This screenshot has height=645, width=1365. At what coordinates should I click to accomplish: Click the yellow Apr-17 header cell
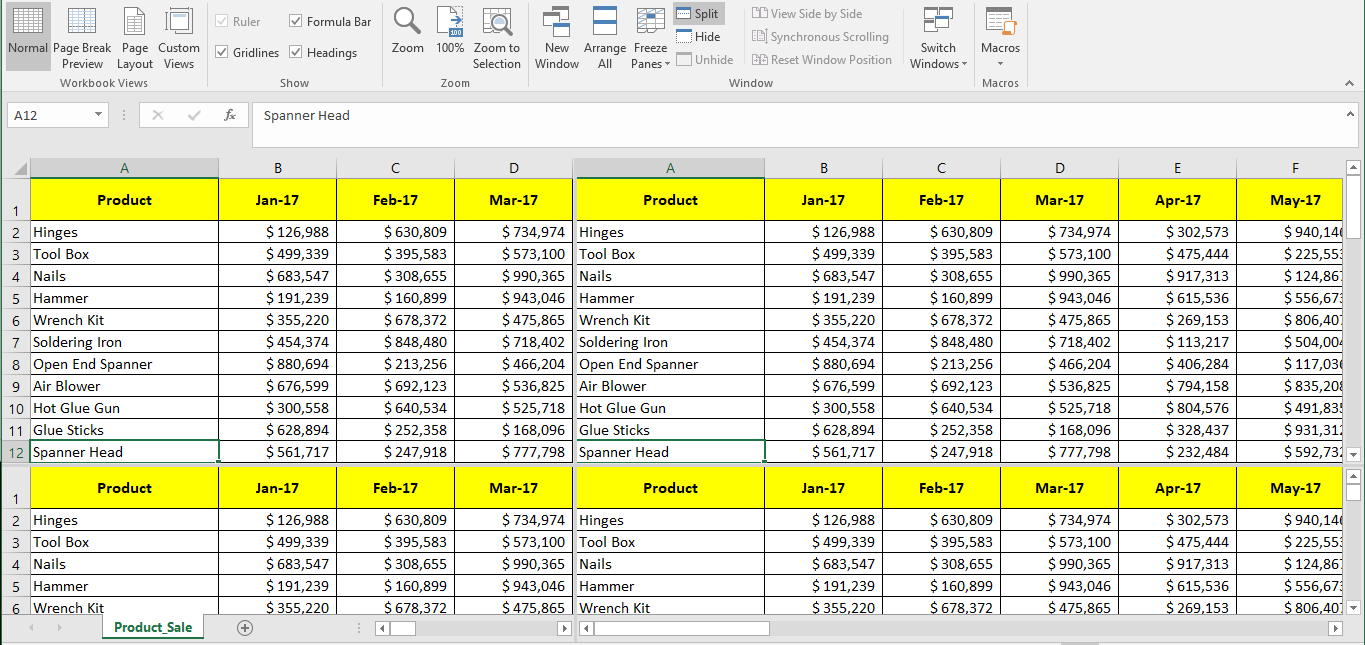tap(1177, 200)
